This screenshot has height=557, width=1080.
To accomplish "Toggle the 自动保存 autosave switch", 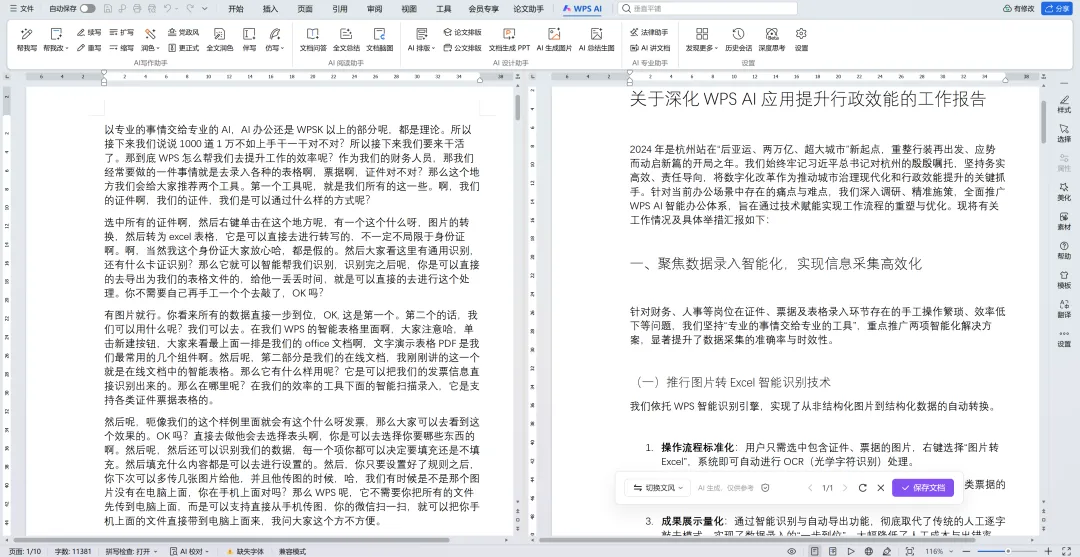I will 87,8.
